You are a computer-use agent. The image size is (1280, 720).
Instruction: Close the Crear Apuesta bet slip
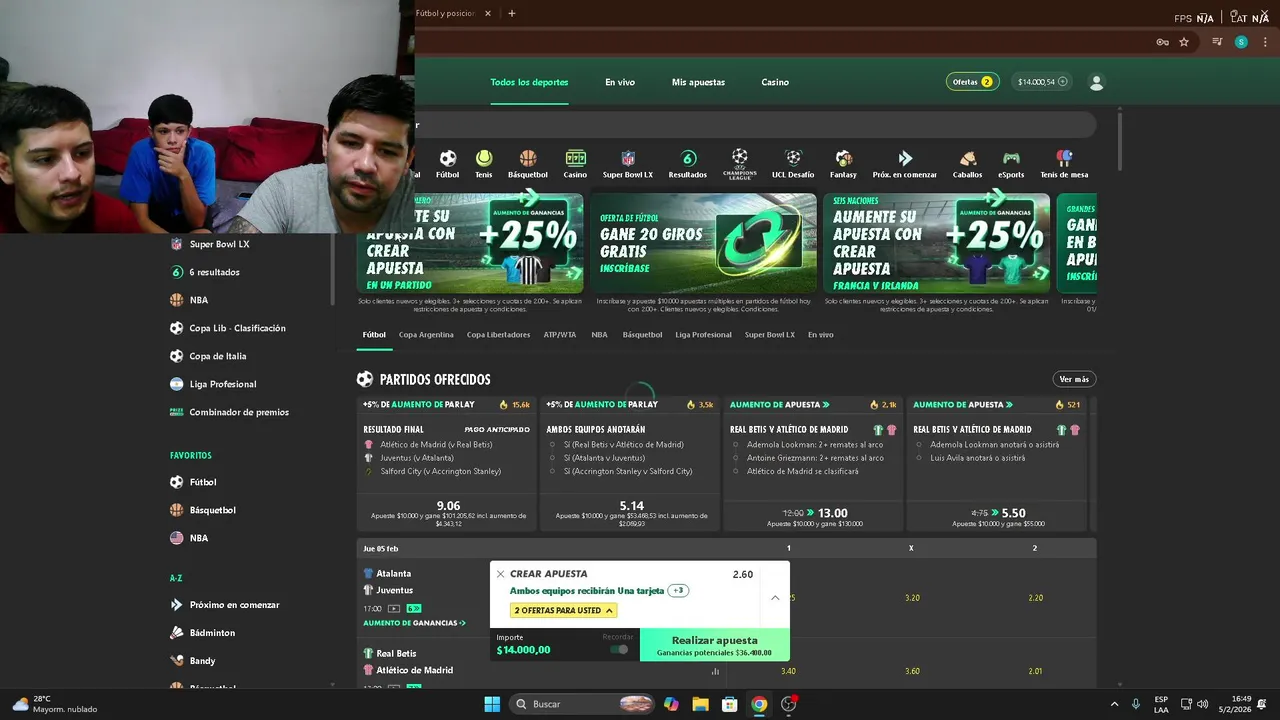point(501,574)
